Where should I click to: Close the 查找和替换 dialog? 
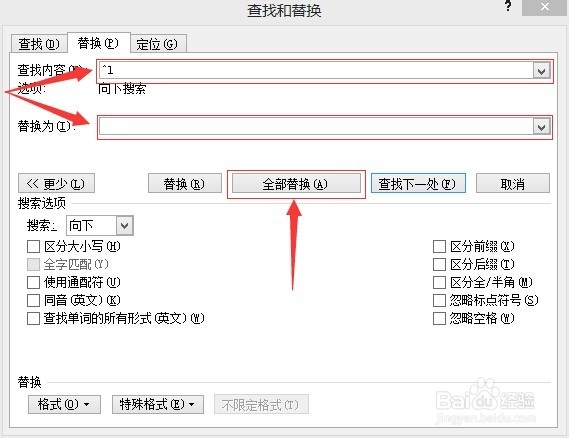(544, 7)
